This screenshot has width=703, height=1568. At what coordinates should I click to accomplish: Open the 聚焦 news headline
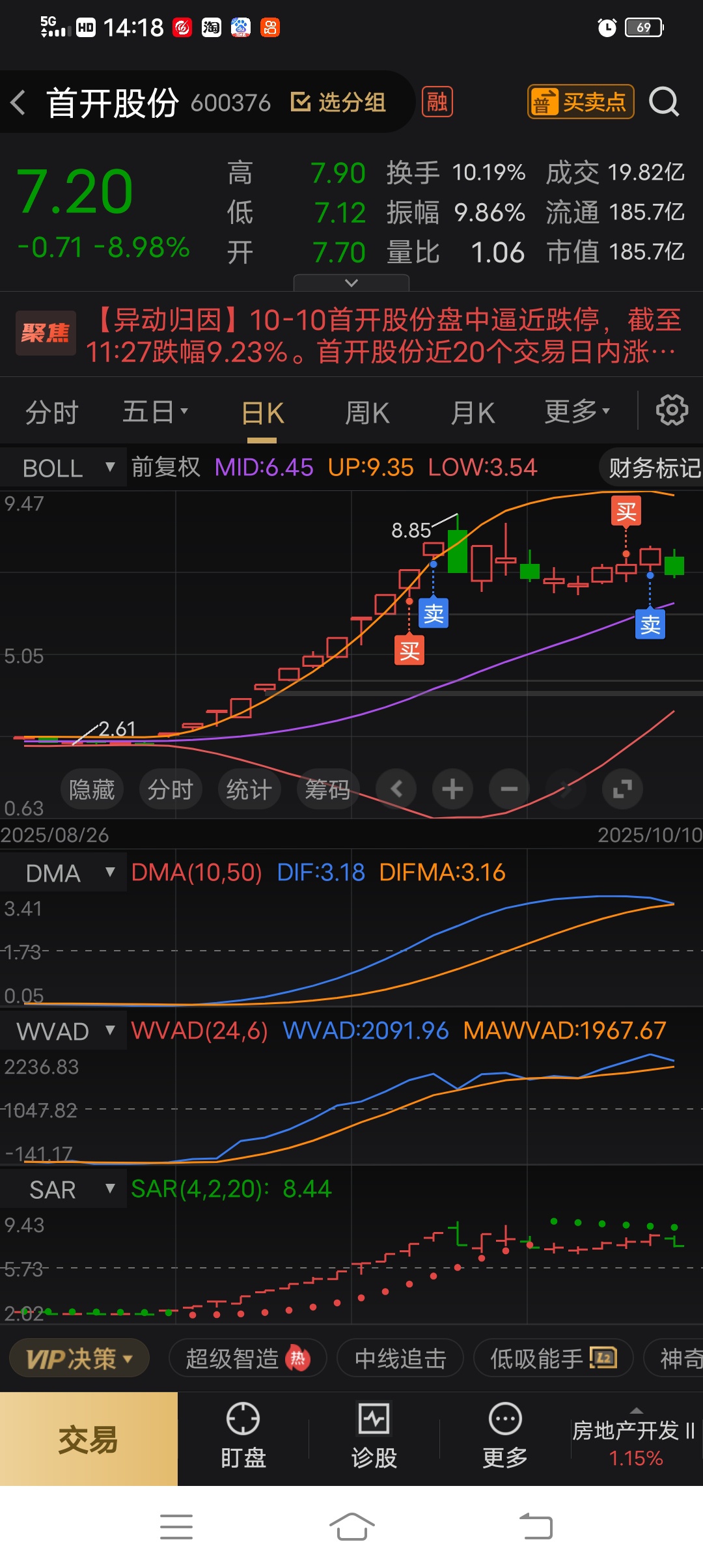pos(351,335)
